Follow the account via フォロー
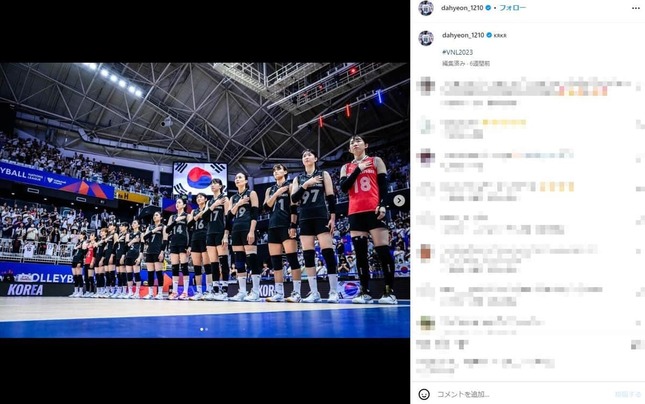Image resolution: width=645 pixels, height=404 pixels. pyautogui.click(x=512, y=7)
